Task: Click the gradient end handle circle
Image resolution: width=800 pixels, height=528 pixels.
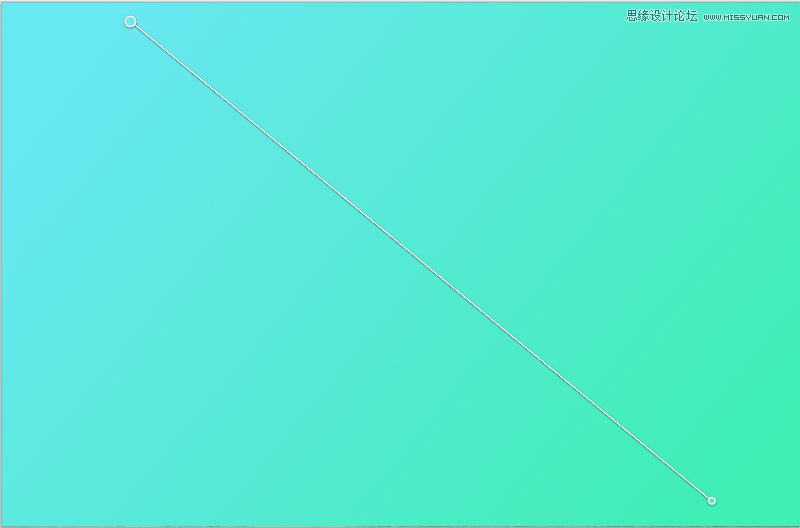Action: click(x=712, y=500)
